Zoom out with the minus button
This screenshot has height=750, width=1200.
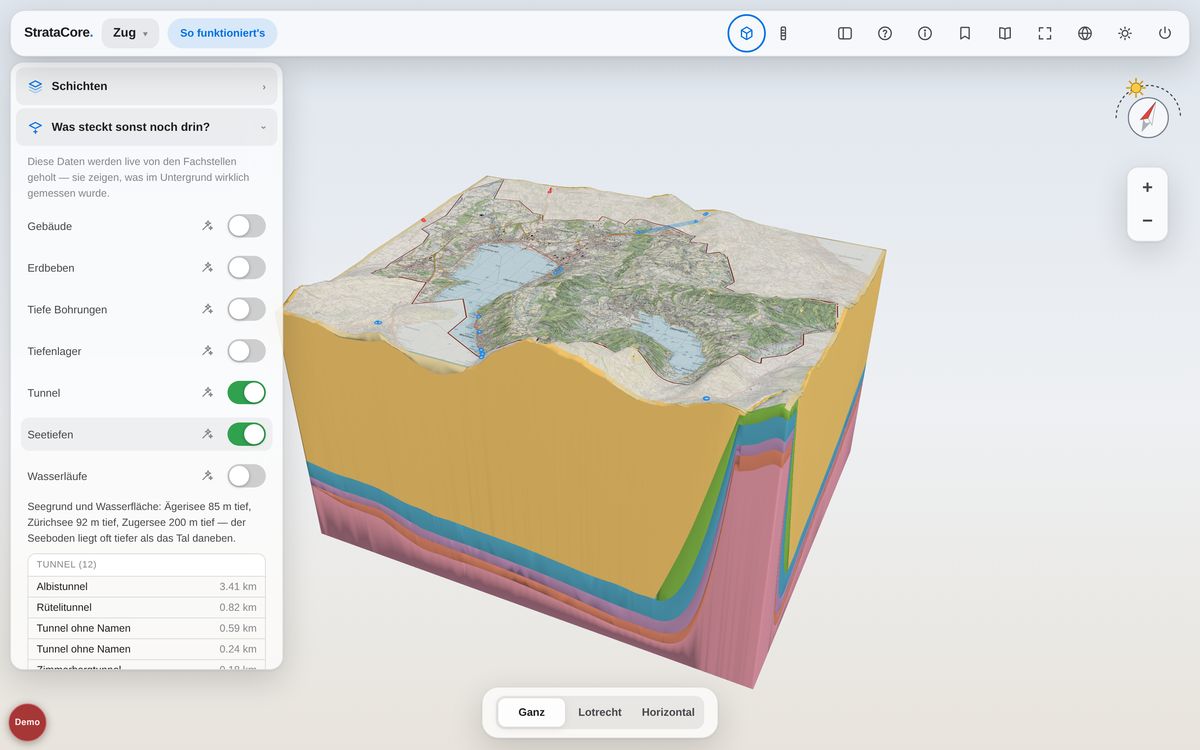[x=1147, y=221]
